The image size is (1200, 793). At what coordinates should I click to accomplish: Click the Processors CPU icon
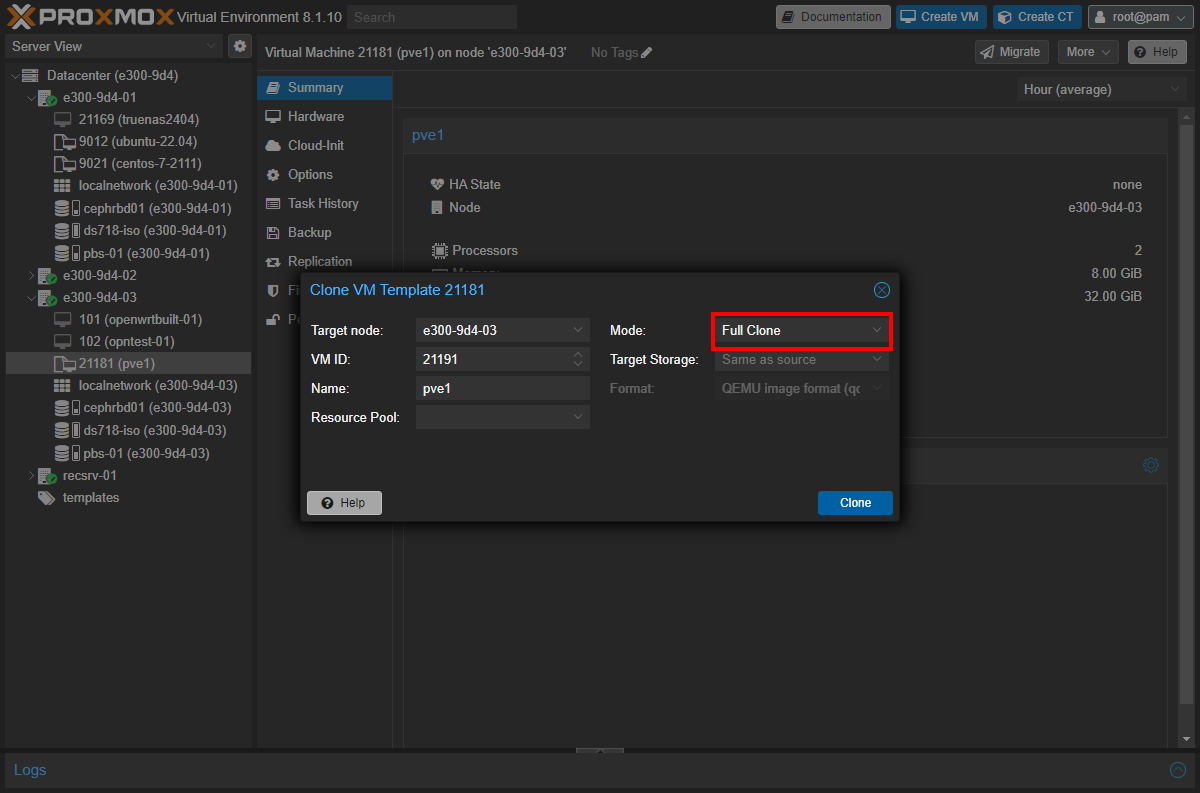click(439, 250)
